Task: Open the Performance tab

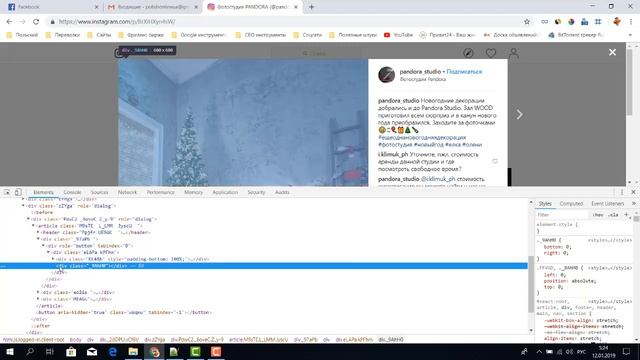Action: click(x=160, y=192)
